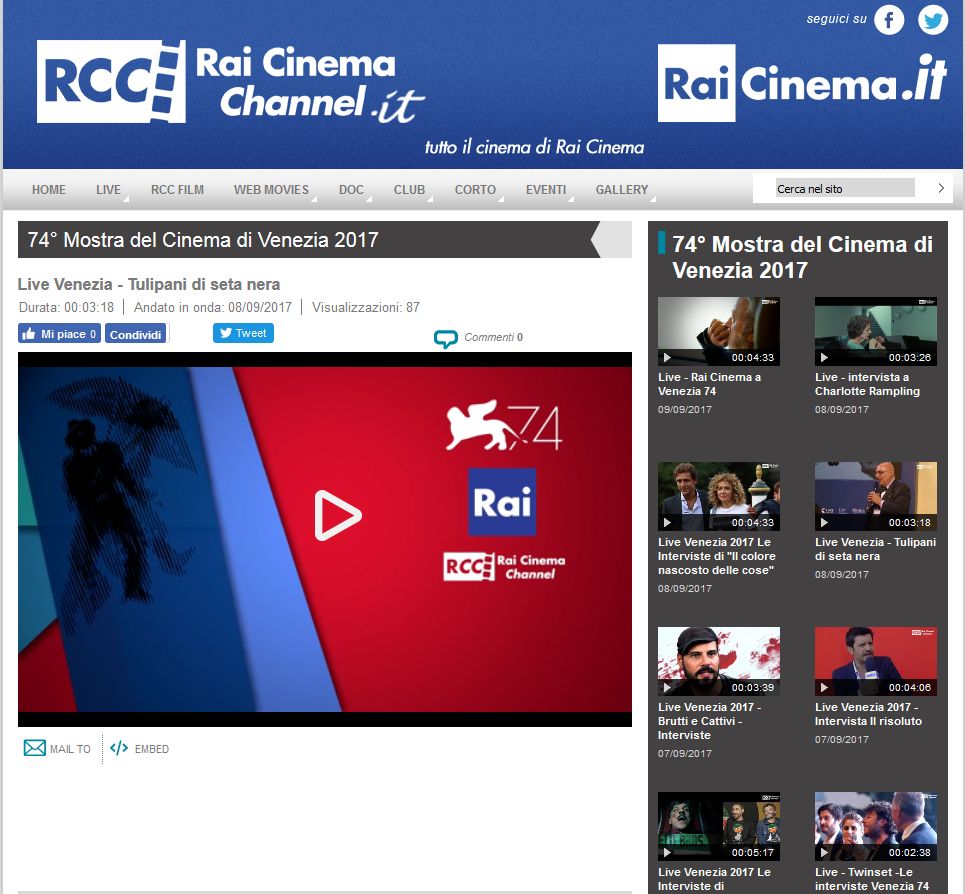
Task: Open Intervista Il risoluto thumbnail
Action: tap(876, 661)
